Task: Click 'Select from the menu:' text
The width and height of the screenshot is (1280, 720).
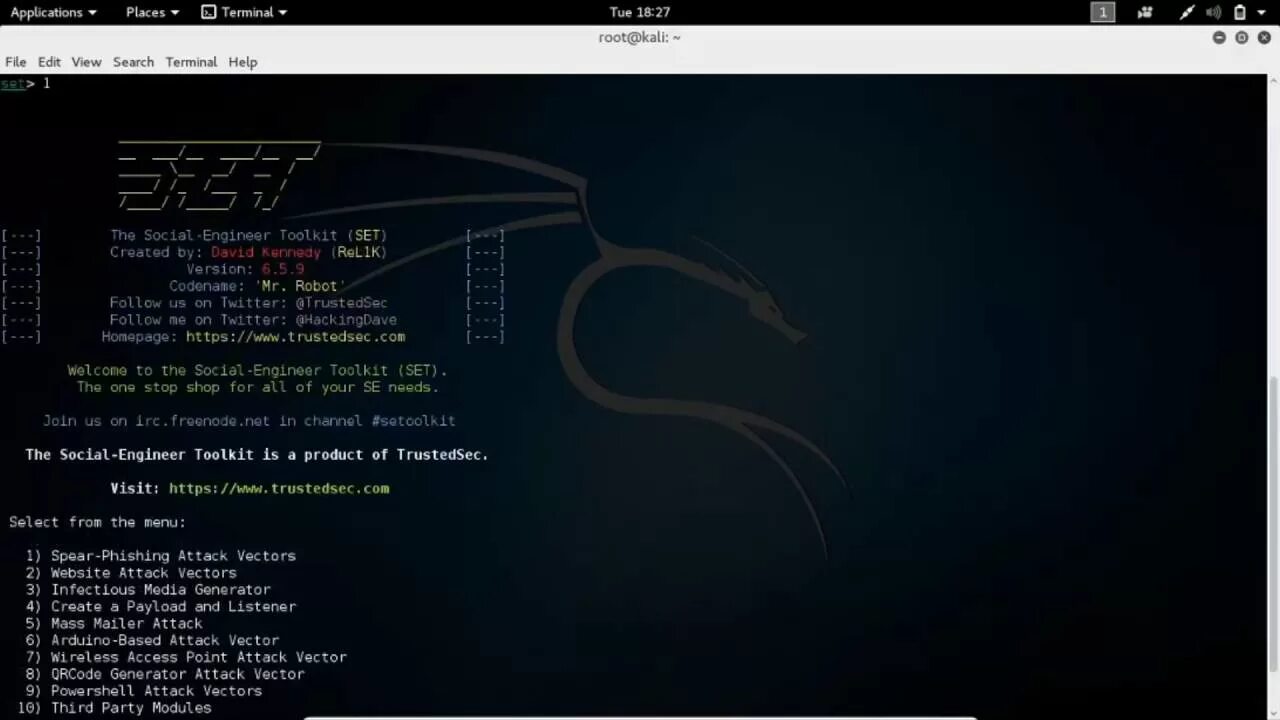Action: tap(97, 522)
